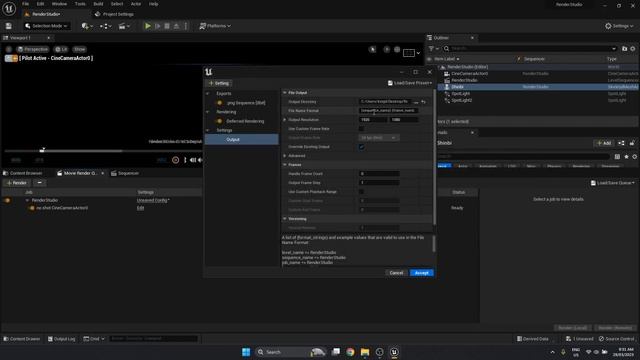Click the Eject toolbar button
The image size is (640, 360).
click(176, 26)
